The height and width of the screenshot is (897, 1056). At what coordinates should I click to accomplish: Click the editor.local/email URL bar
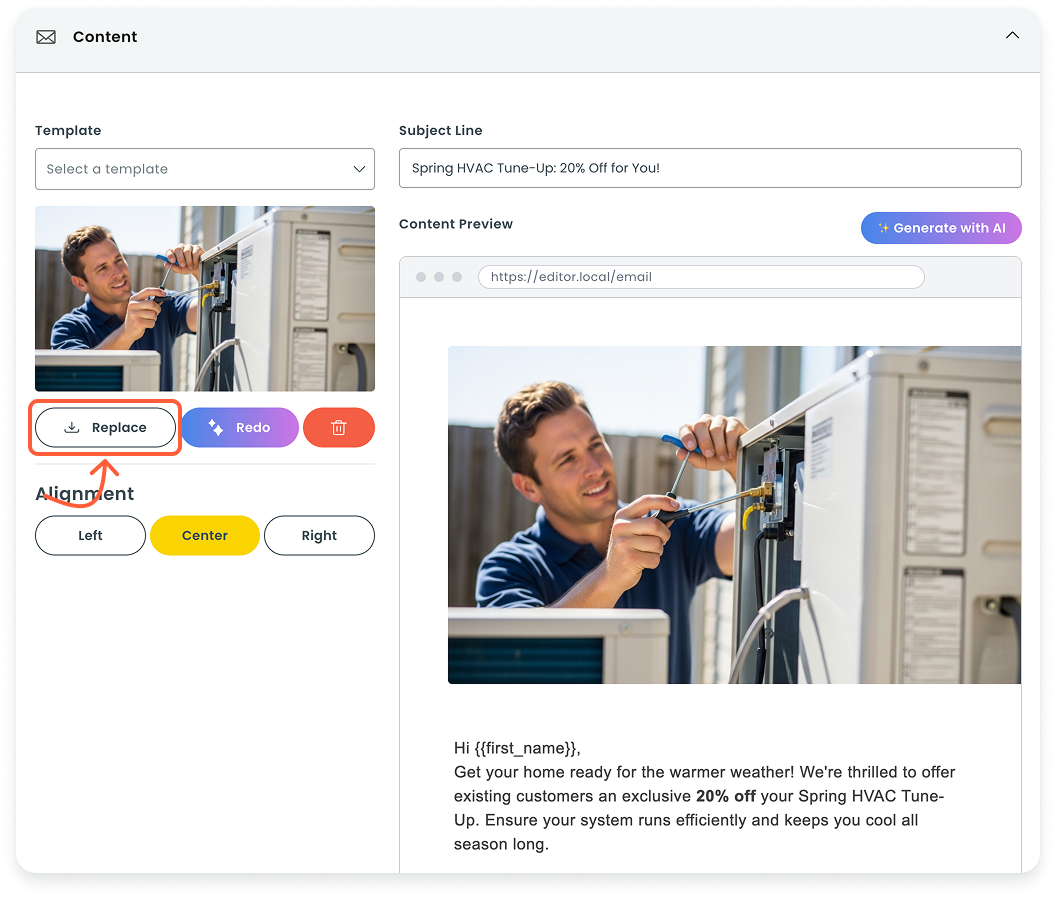700,277
